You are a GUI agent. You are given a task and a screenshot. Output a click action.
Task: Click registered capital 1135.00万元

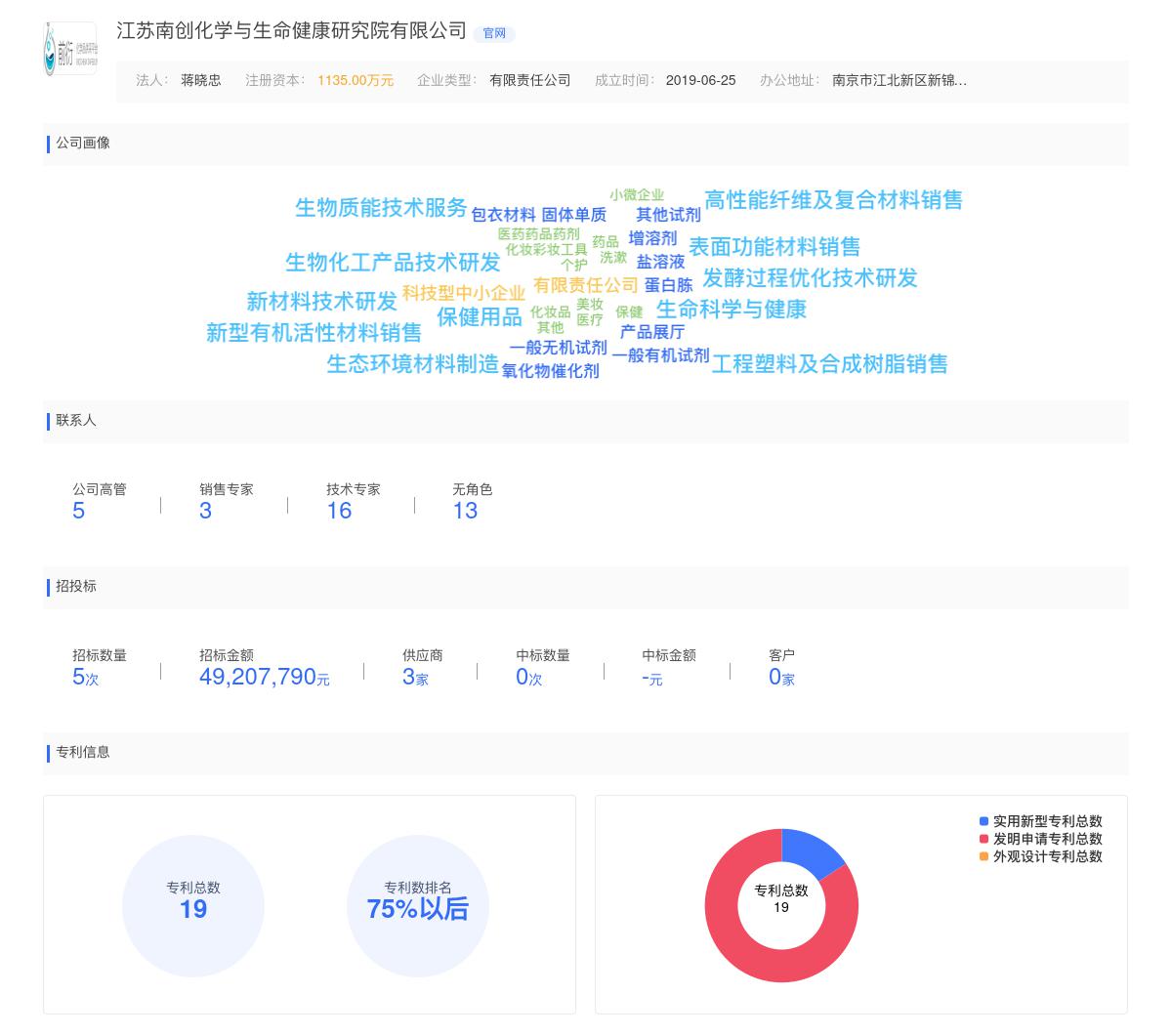pos(356,80)
